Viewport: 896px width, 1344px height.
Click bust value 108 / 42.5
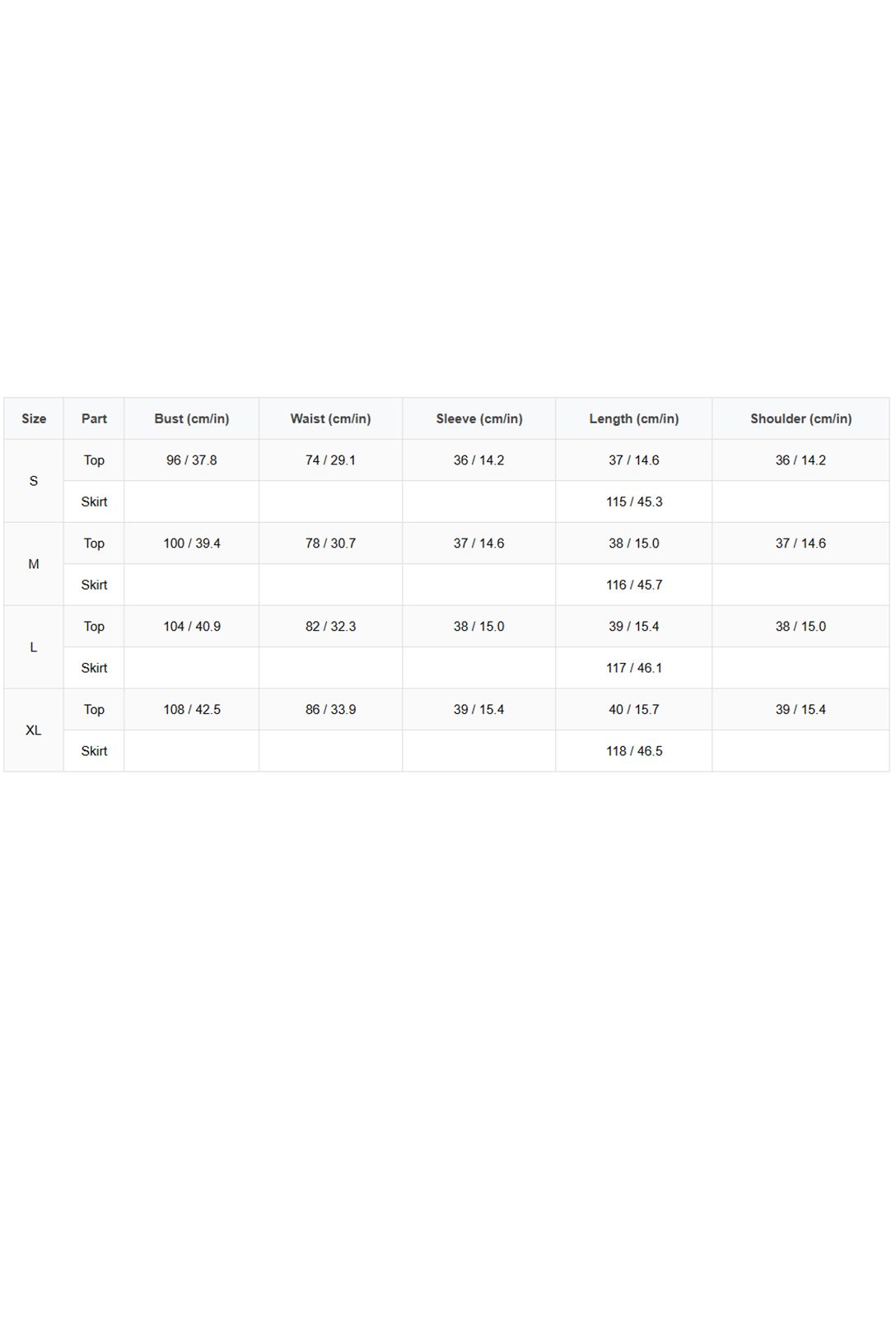pos(192,710)
